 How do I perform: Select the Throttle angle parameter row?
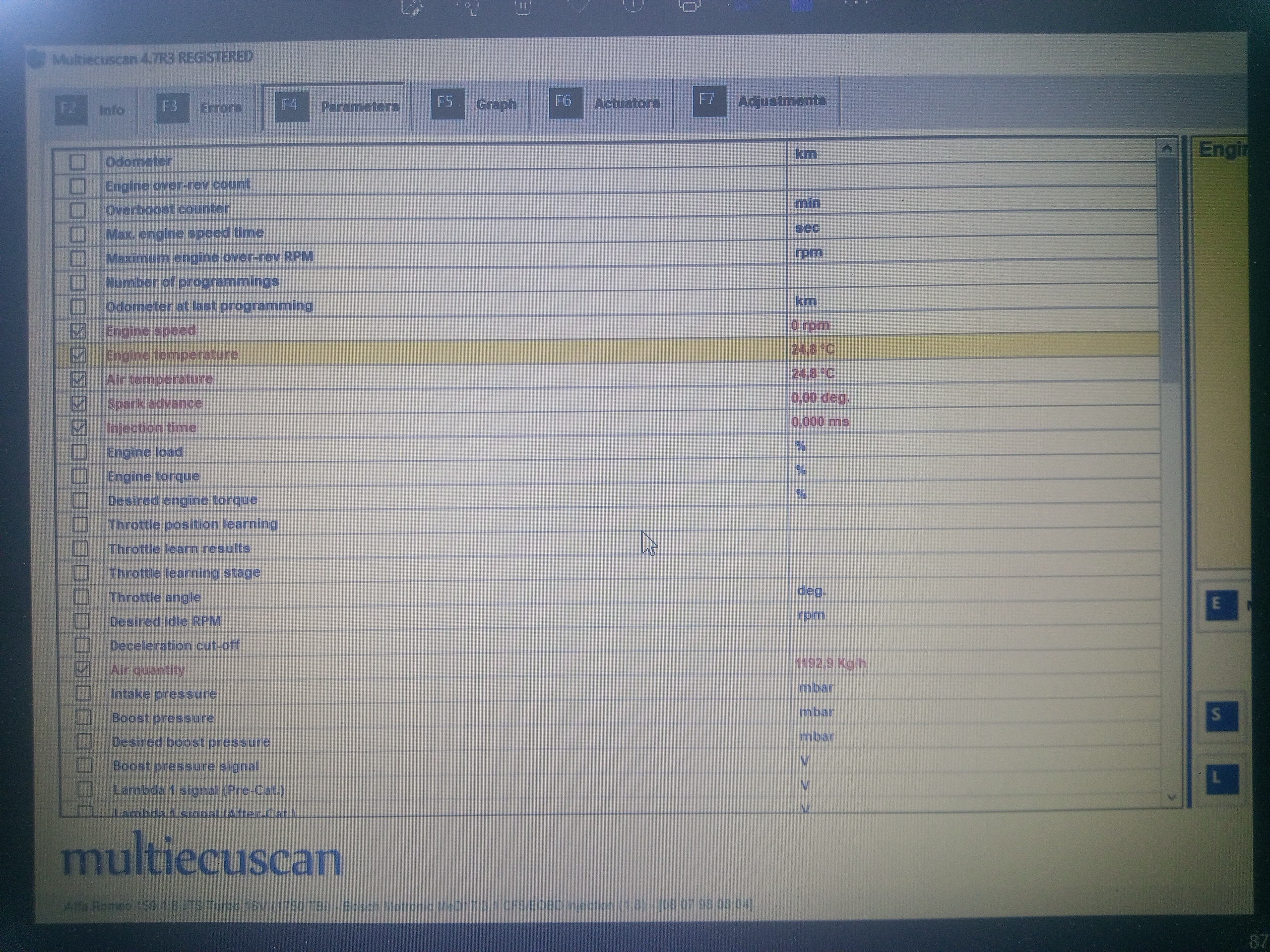pyautogui.click(x=155, y=597)
